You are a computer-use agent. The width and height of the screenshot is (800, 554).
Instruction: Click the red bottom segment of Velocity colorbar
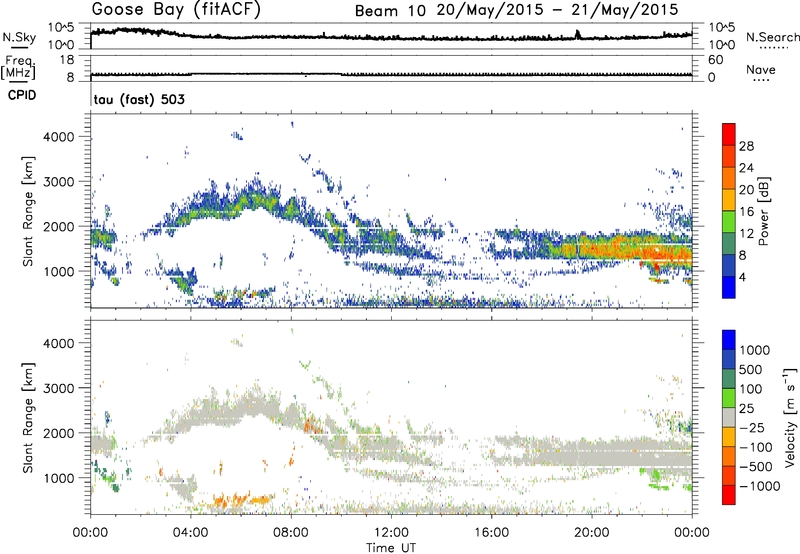[729, 495]
